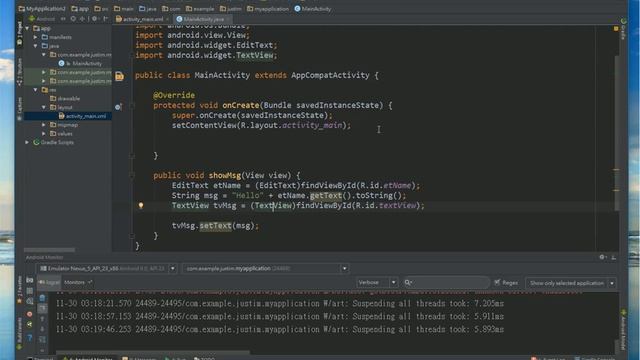This screenshot has height=360, width=640.
Task: Click the related XML file gutter icon
Action: (x=119, y=76)
